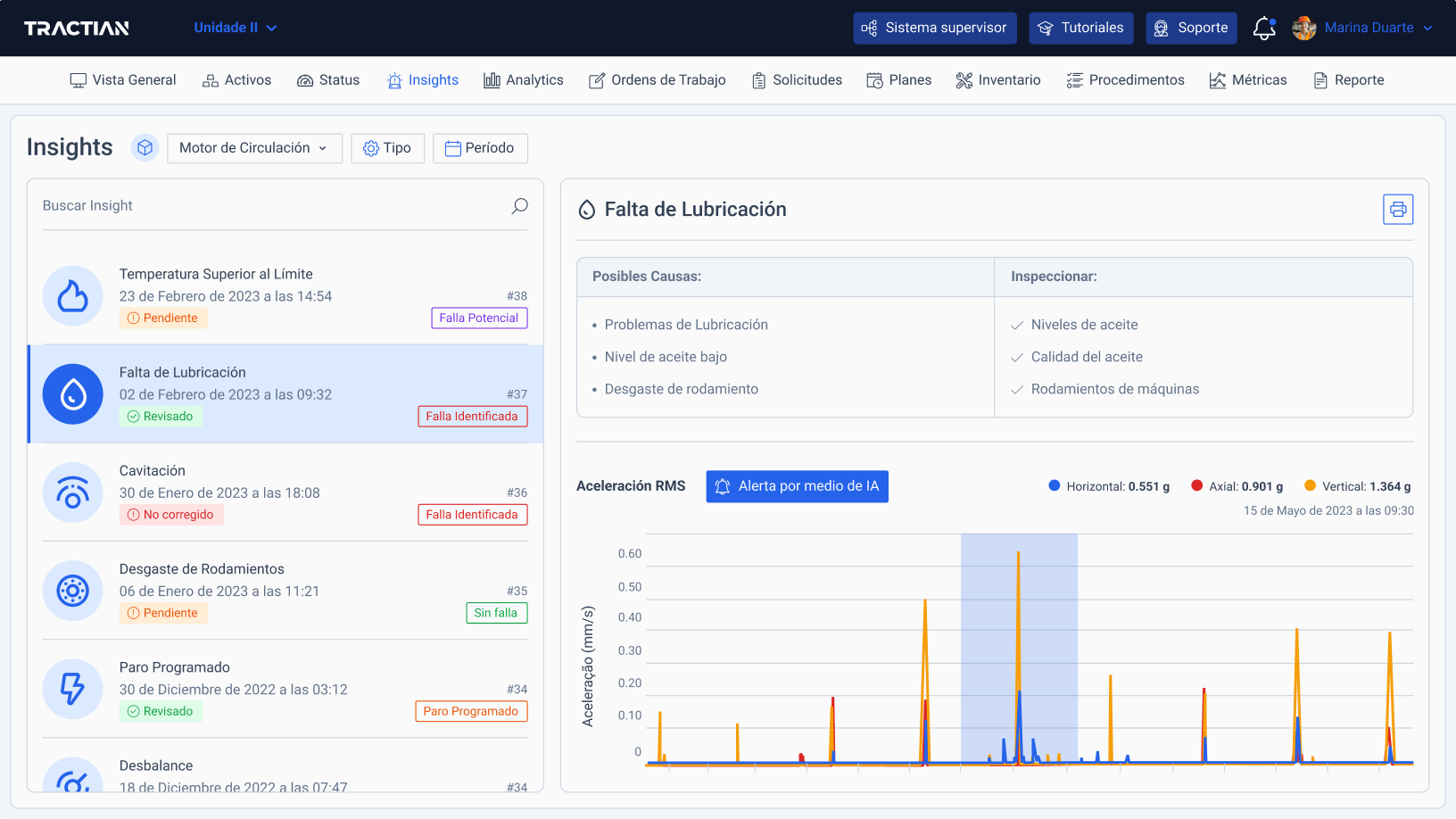The height and width of the screenshot is (819, 1456).
Task: Open the Marina Duarte account menu
Action: pyautogui.click(x=1363, y=28)
